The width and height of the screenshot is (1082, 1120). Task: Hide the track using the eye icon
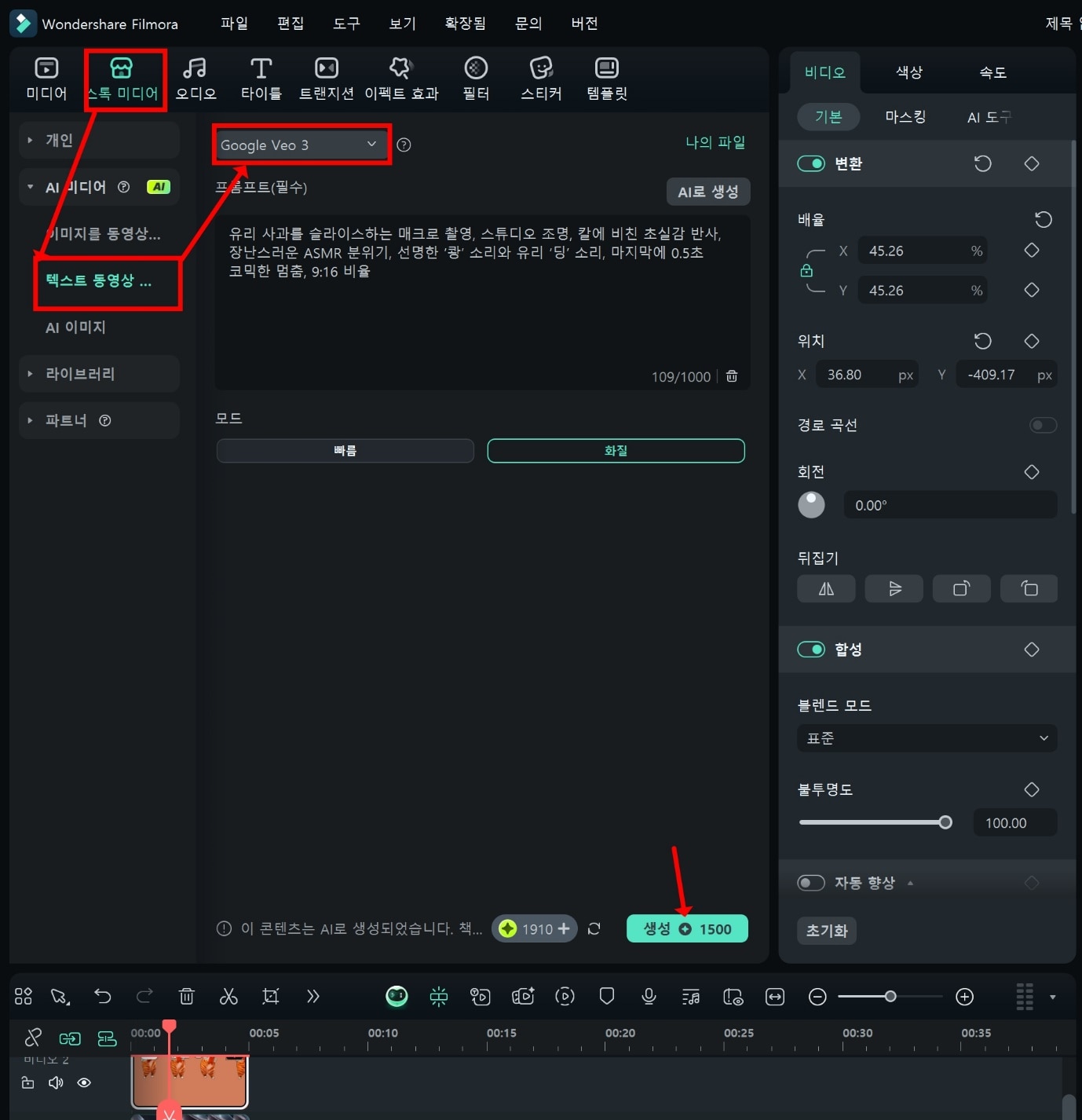pyautogui.click(x=84, y=1083)
